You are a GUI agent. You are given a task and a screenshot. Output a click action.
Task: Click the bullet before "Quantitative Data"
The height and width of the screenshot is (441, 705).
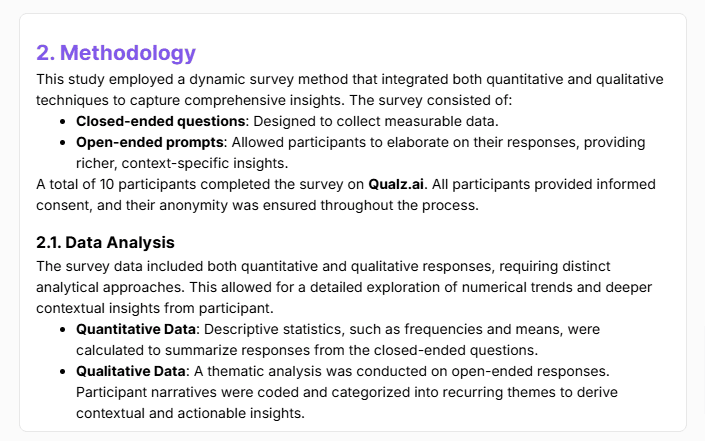tap(63, 328)
